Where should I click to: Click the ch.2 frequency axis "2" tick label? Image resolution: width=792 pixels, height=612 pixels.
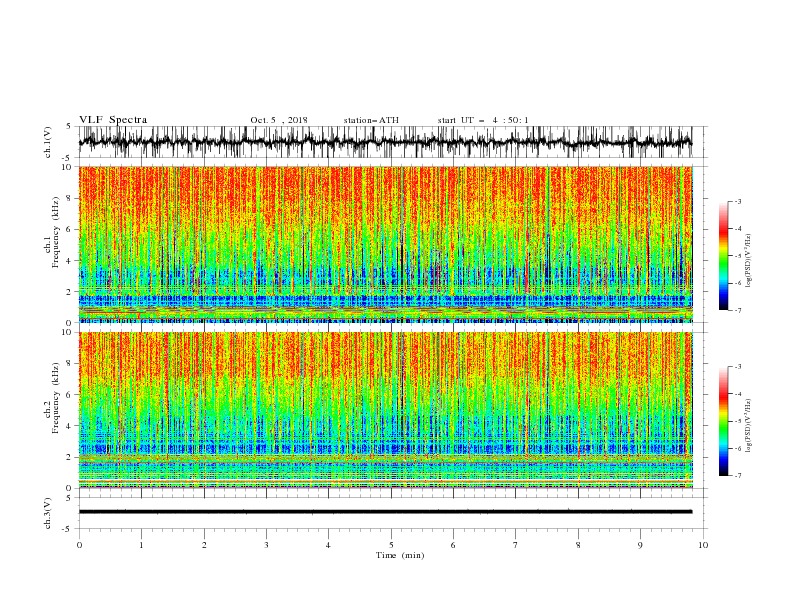pyautogui.click(x=70, y=457)
